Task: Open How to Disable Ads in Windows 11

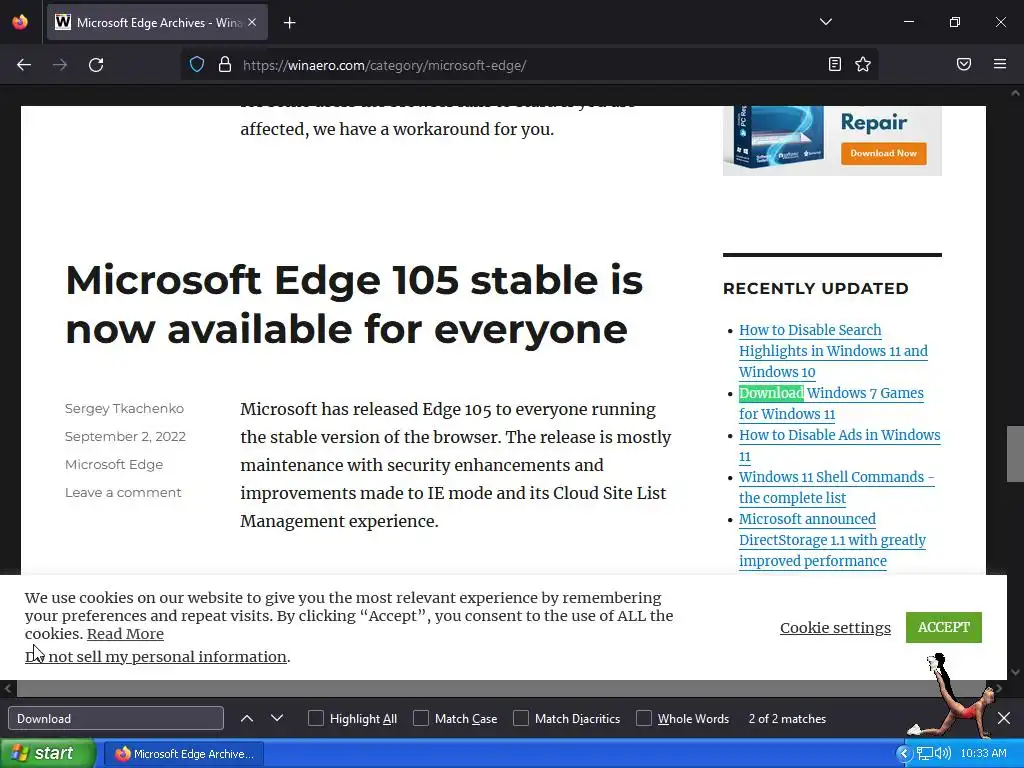Action: point(840,445)
